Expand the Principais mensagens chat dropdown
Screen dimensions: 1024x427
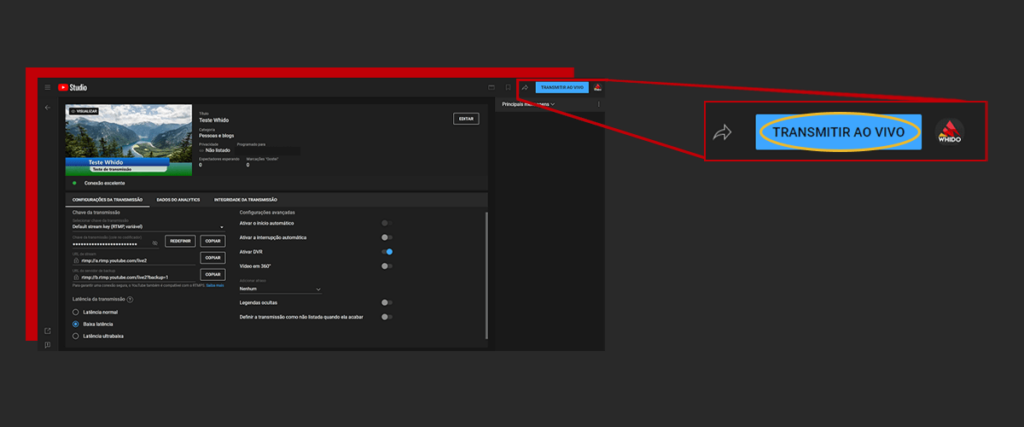pos(529,104)
